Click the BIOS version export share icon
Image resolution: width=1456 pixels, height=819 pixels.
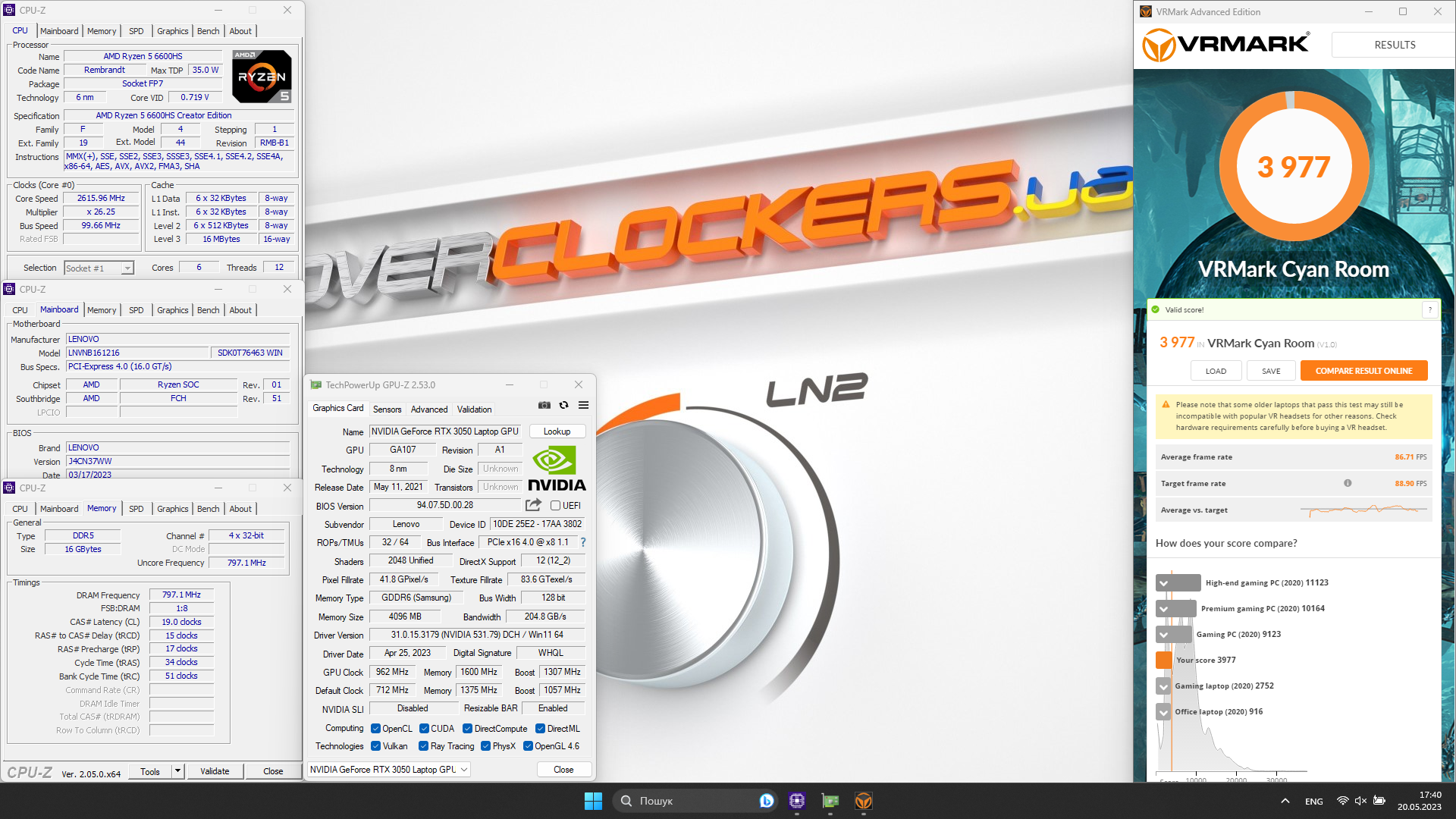coord(534,505)
